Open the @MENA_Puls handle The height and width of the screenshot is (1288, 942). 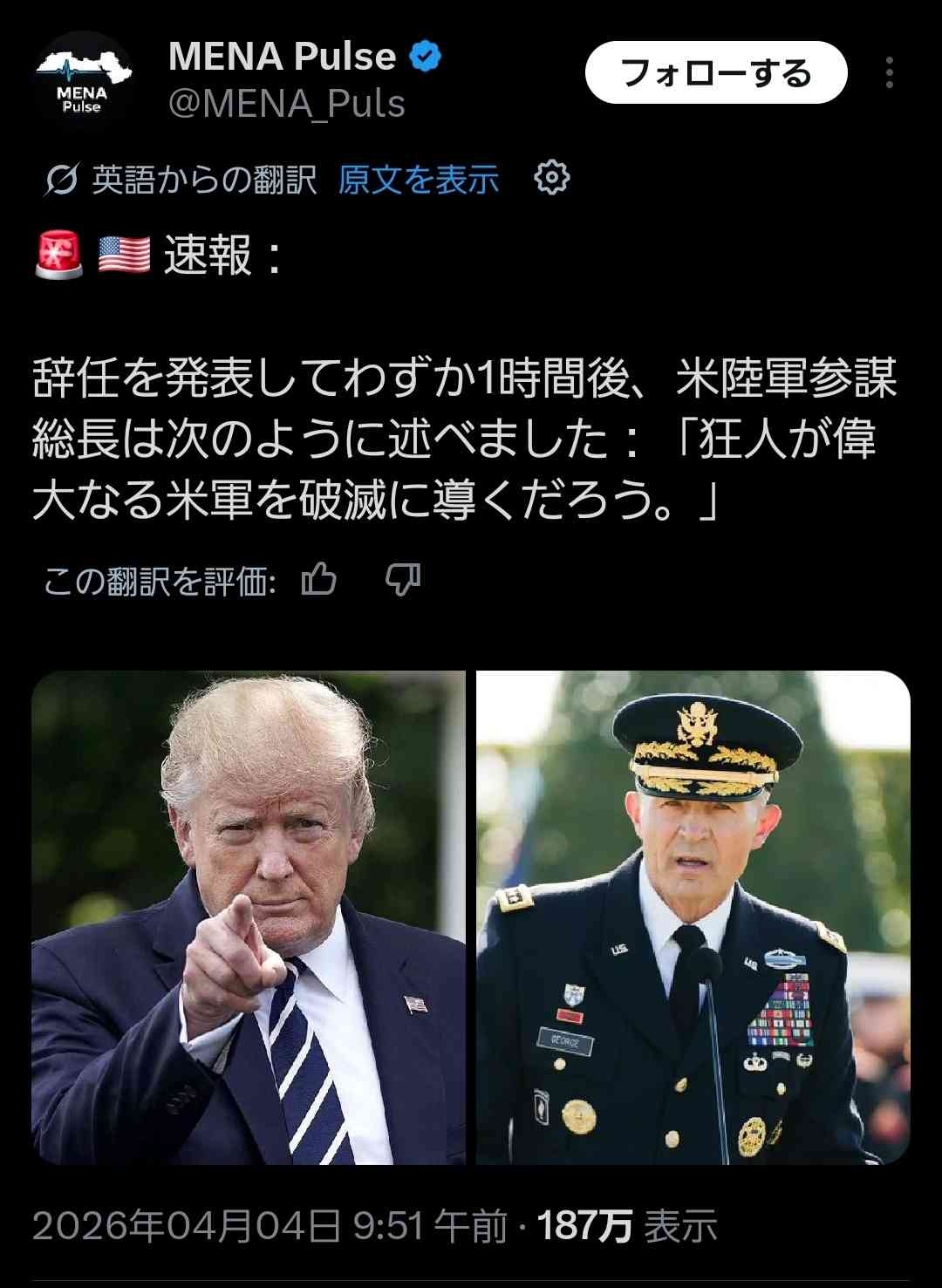pos(287,104)
